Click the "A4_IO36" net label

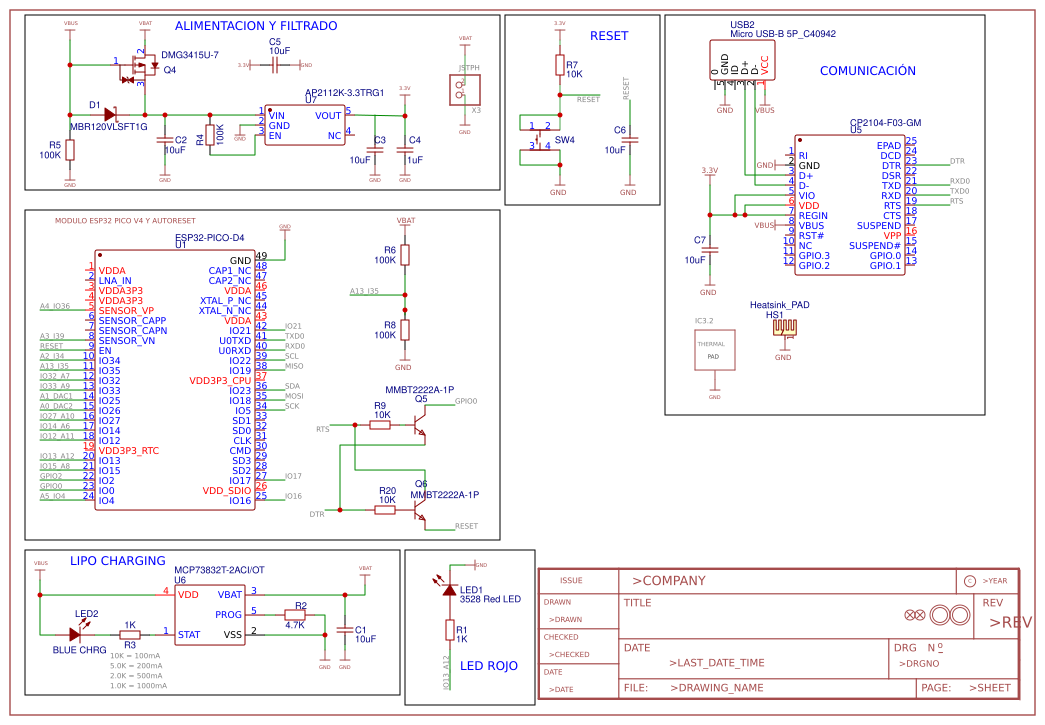pos(55,306)
